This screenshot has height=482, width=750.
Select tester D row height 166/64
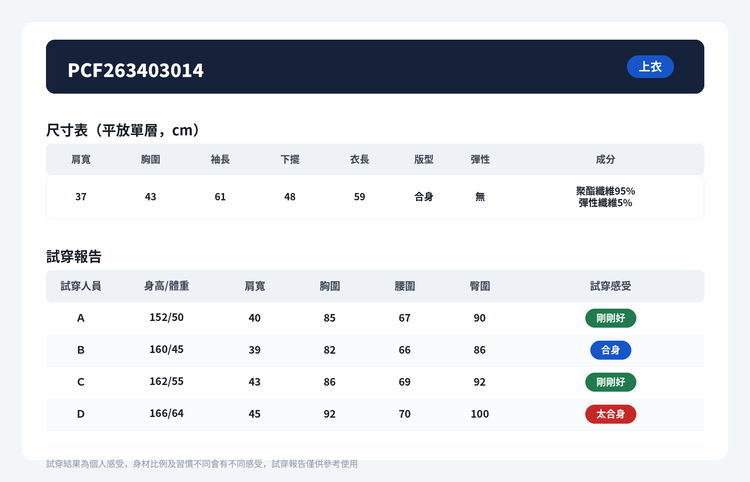click(x=166, y=413)
